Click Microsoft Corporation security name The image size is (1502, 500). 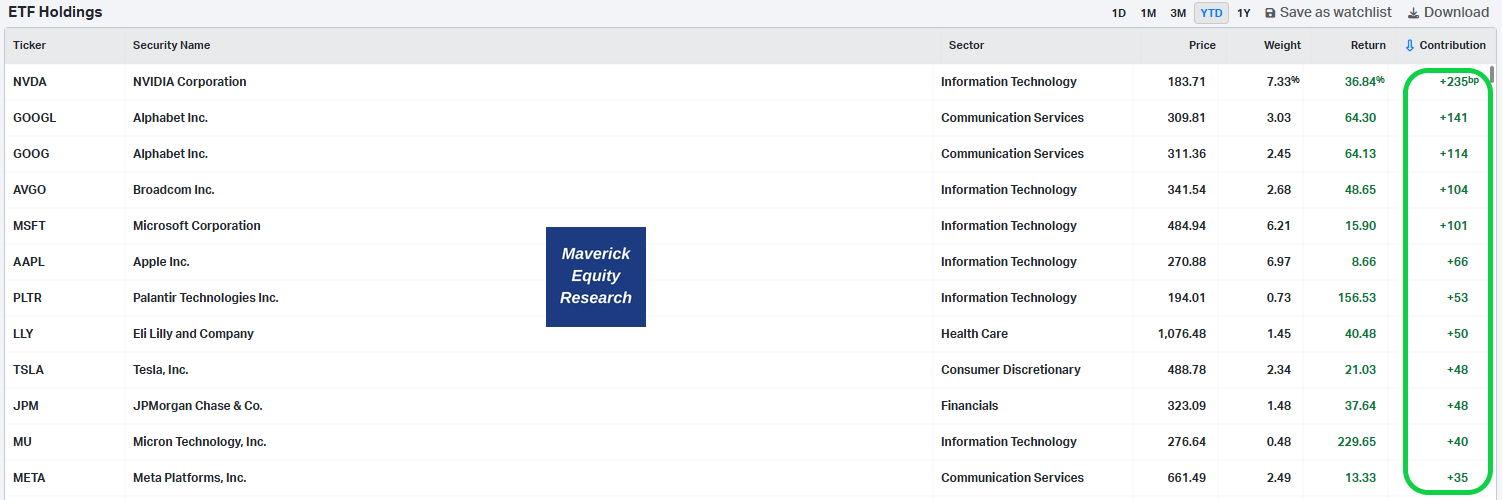click(197, 226)
